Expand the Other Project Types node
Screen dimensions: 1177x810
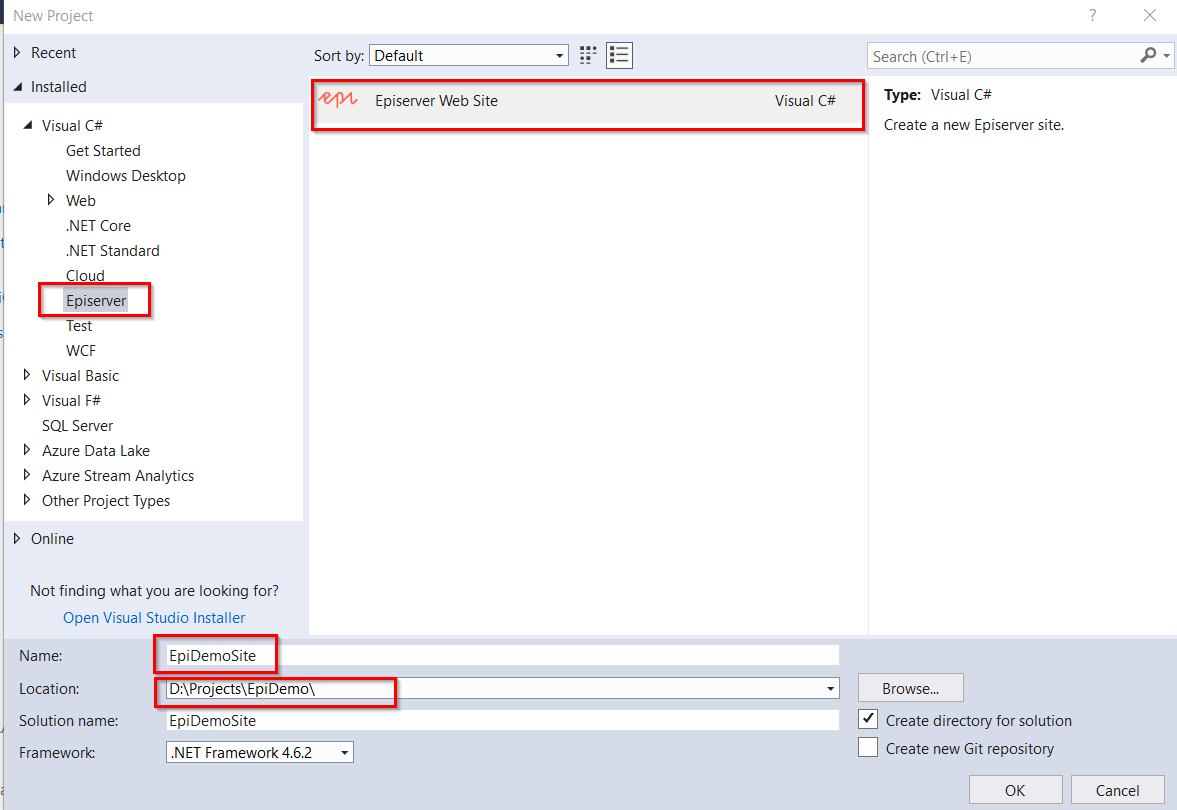[x=27, y=499]
